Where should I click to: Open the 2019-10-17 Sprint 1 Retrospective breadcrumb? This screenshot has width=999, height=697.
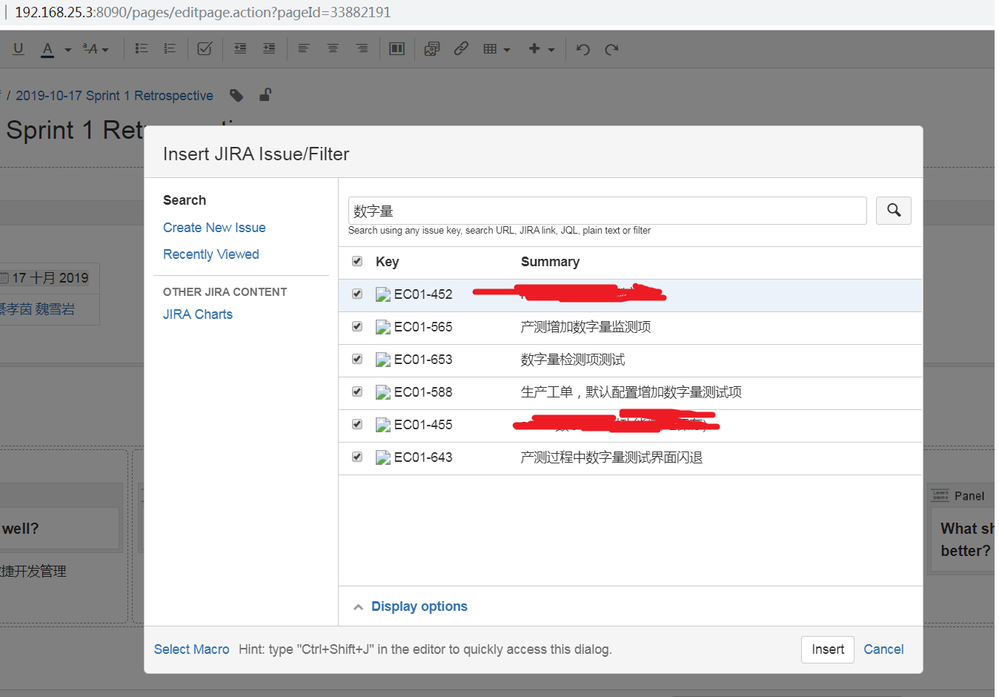pyautogui.click(x=114, y=96)
